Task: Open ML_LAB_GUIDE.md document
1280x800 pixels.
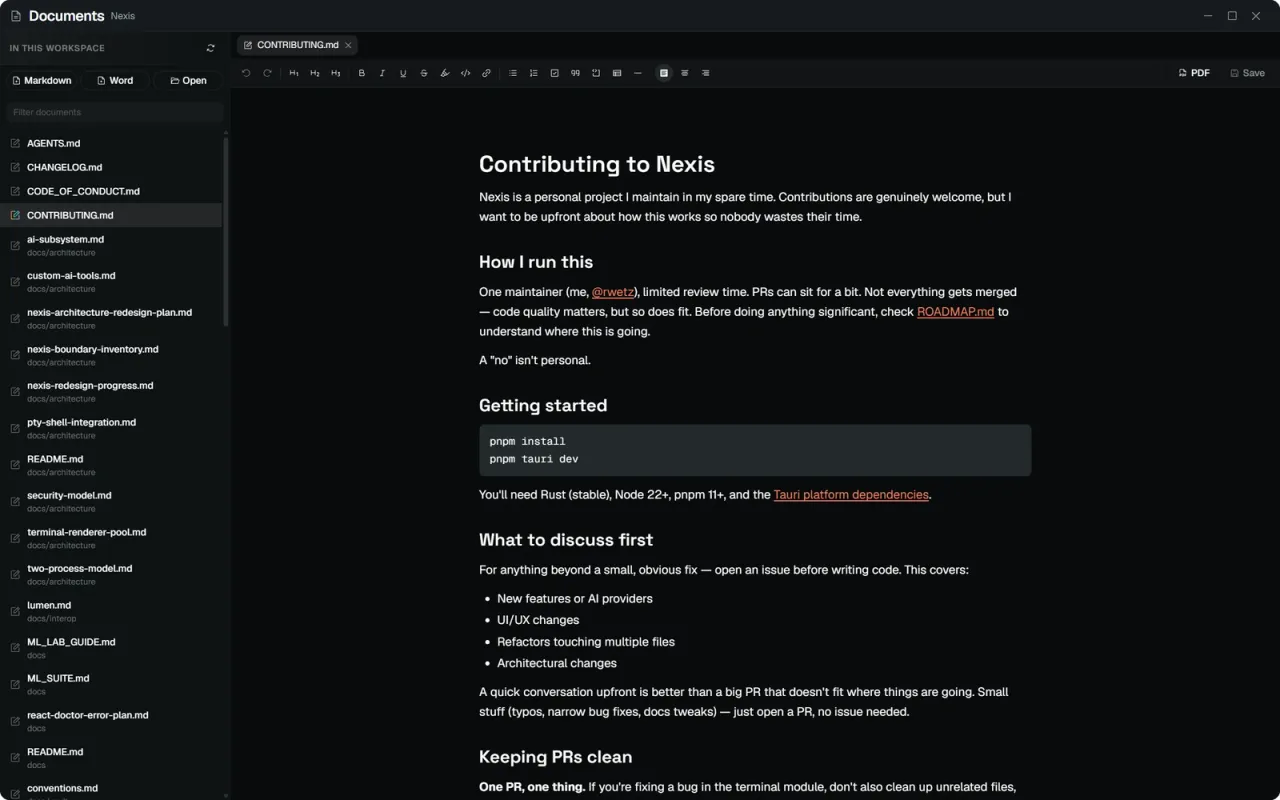Action: tap(111, 648)
